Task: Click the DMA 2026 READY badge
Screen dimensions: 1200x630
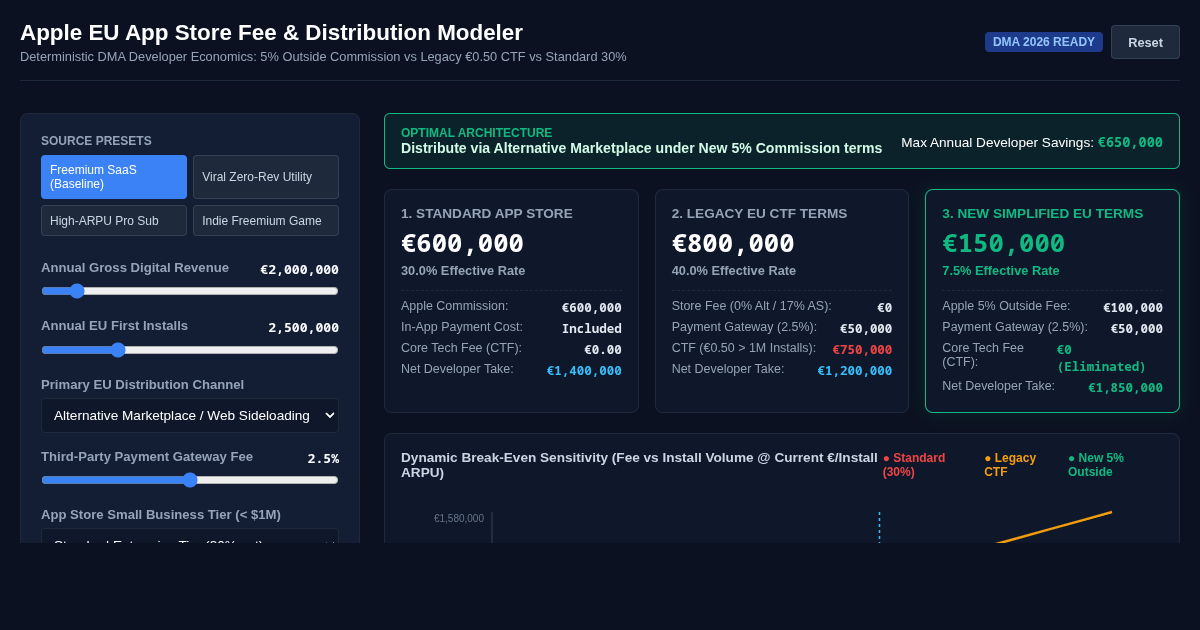Action: click(x=1044, y=42)
